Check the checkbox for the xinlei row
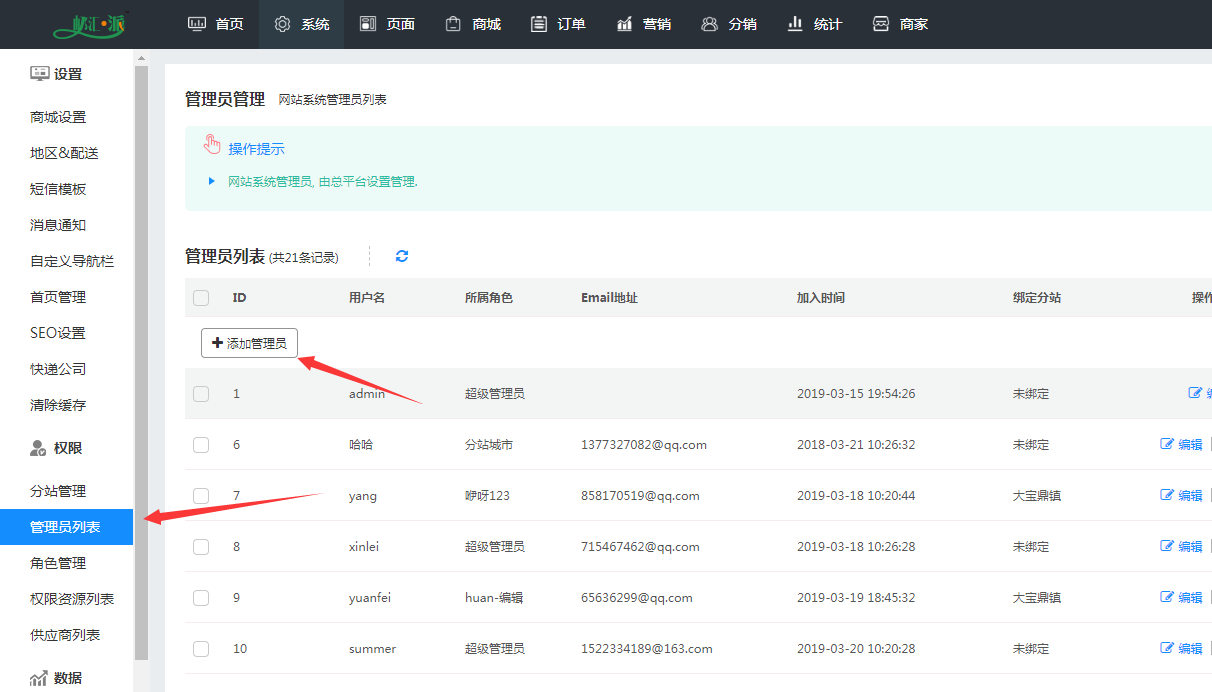Viewport: 1212px width, 692px height. click(201, 547)
